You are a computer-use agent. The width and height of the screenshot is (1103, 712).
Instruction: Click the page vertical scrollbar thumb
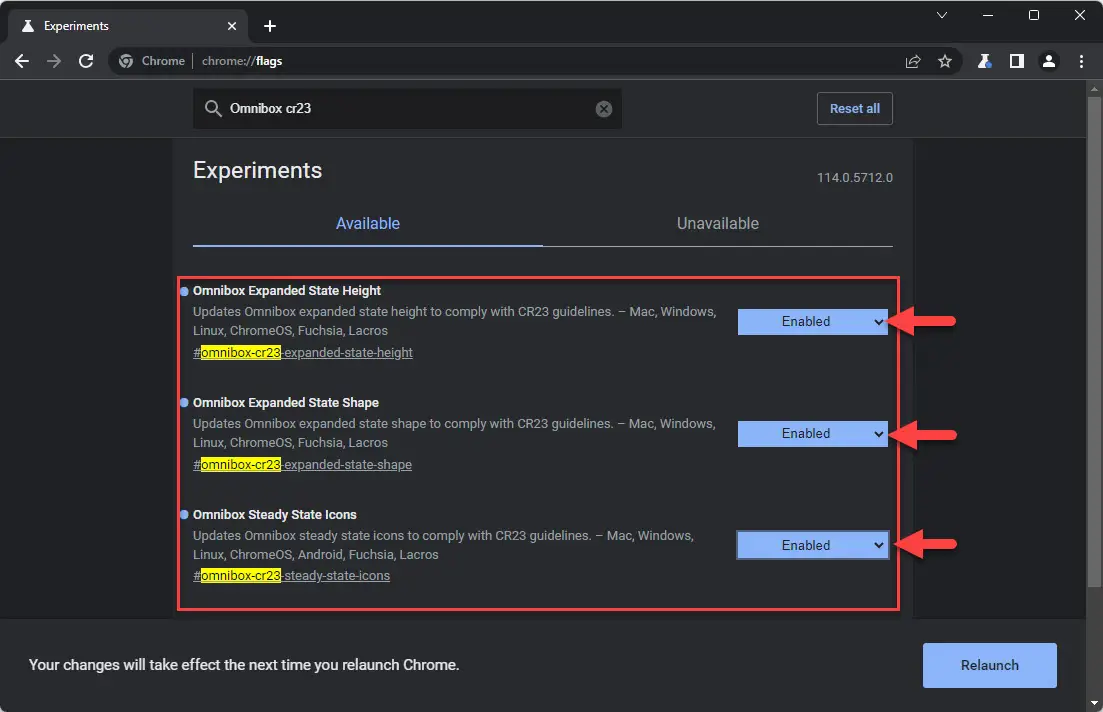(1094, 341)
